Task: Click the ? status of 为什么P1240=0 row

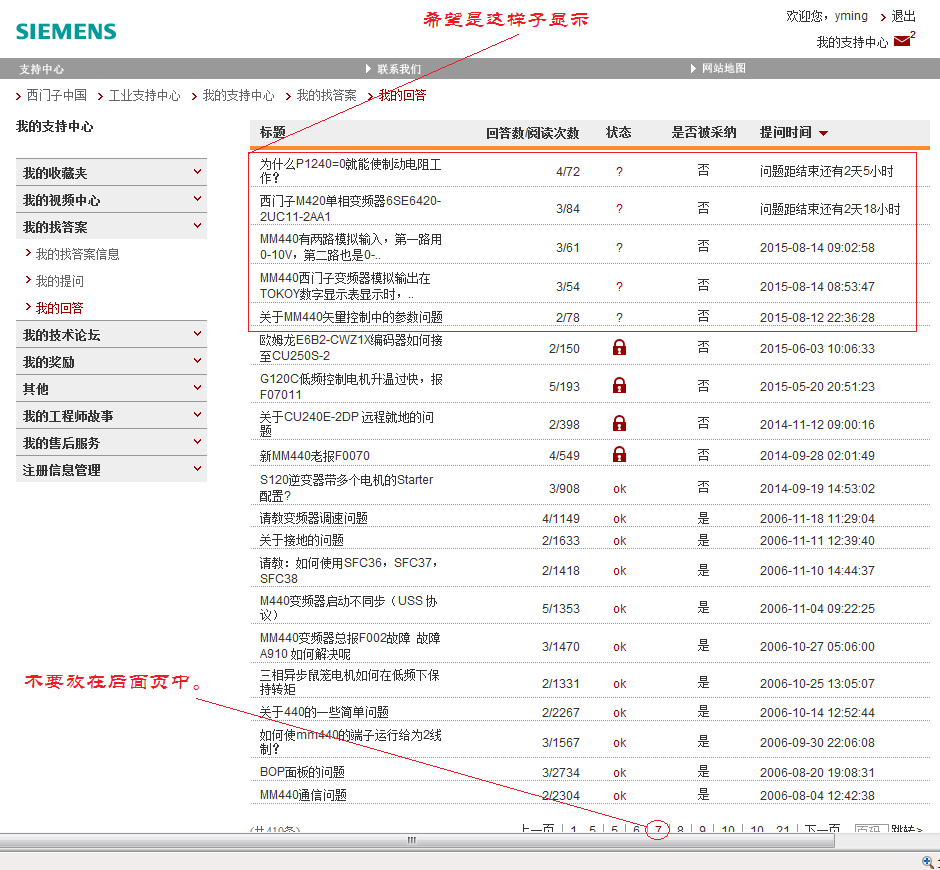Action: 619,171
